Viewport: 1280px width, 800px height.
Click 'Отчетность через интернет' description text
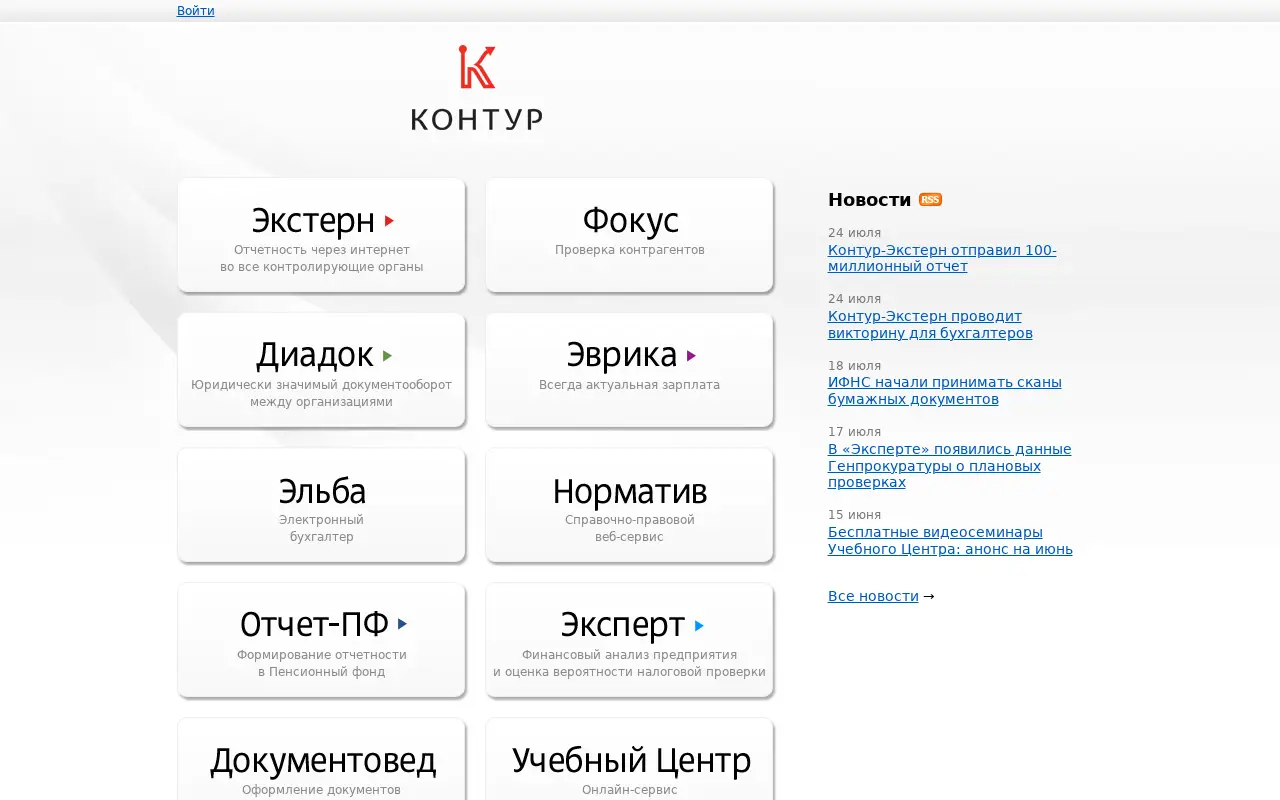coord(322,250)
